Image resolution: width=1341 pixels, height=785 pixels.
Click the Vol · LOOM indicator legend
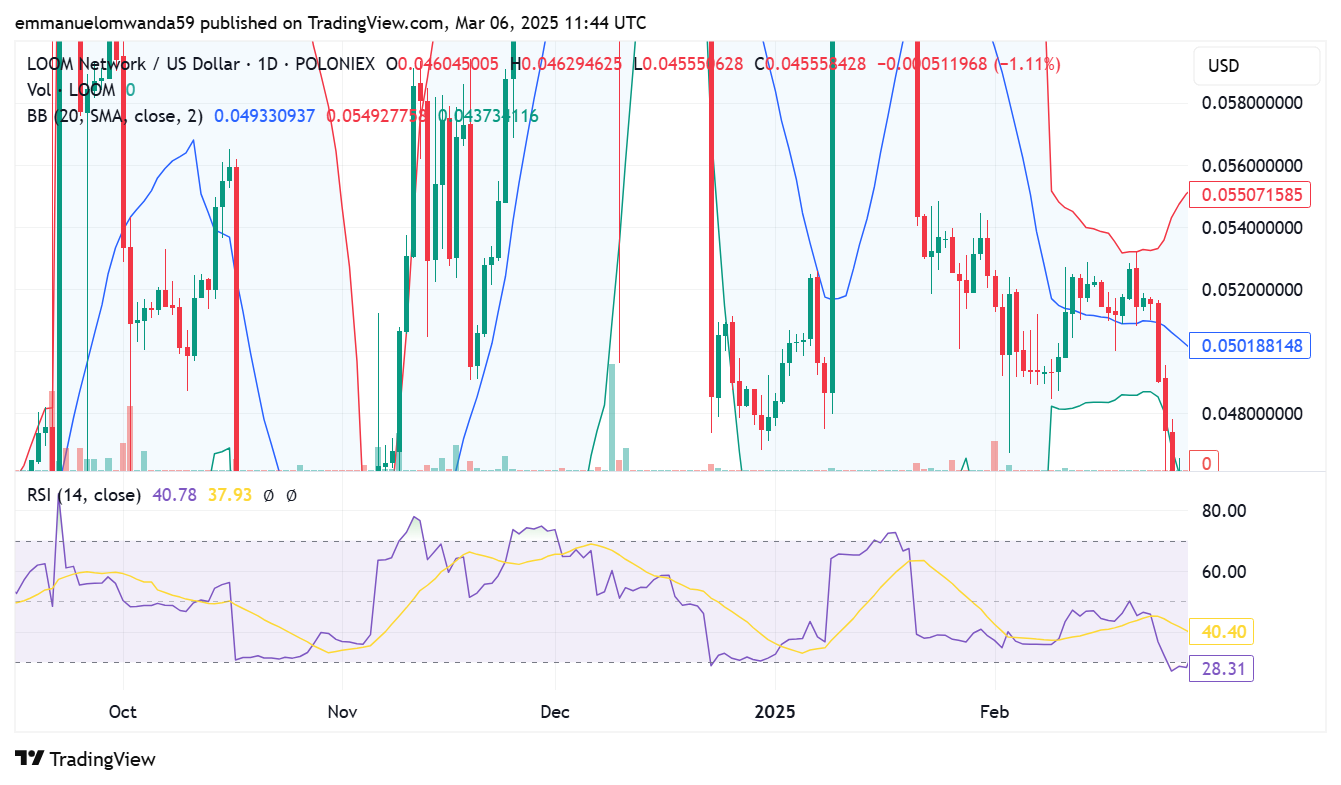(73, 90)
